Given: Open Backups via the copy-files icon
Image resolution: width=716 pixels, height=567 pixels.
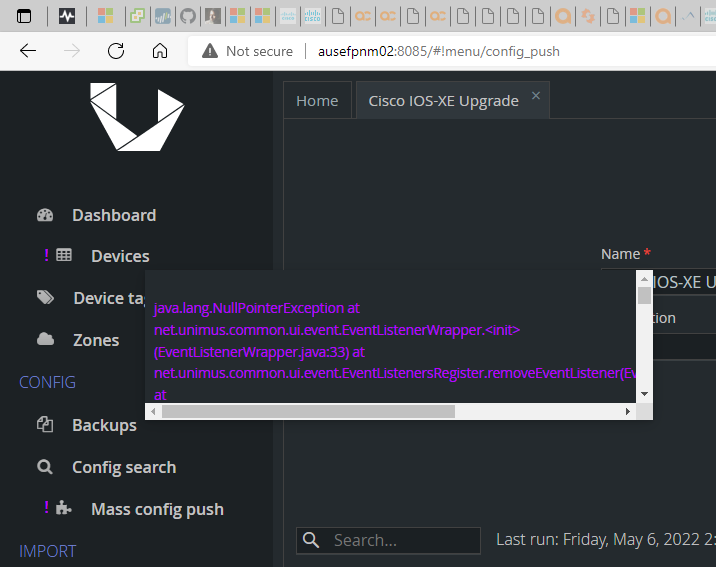Looking at the screenshot, I should click(45, 425).
